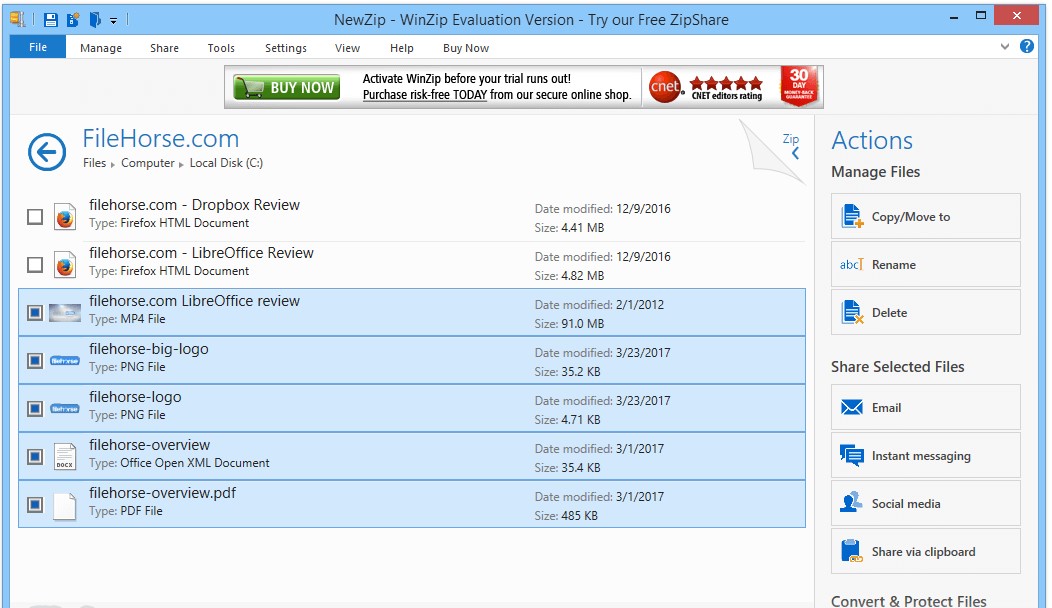The width and height of the screenshot is (1052, 608).
Task: Follow the Purchase risk-free TODAY link
Action: (425, 95)
